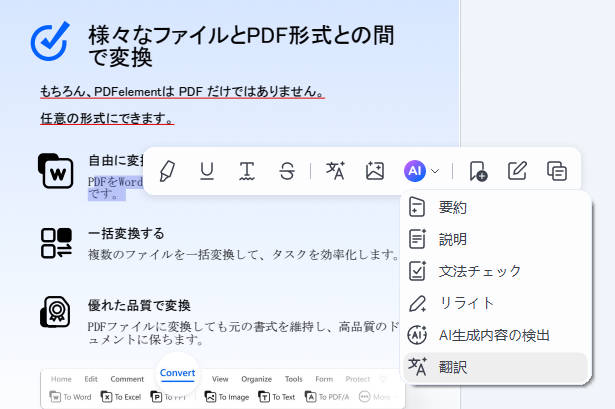
Task: Choose 文法チェック from the AI menu
Action: (496, 271)
